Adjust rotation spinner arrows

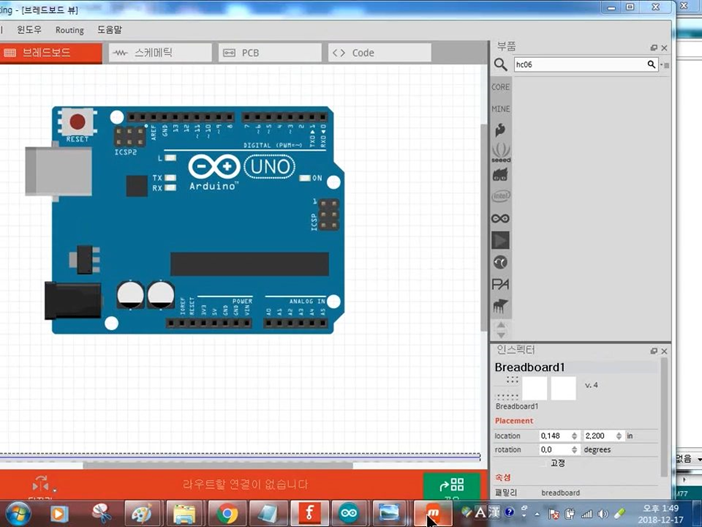tap(574, 450)
